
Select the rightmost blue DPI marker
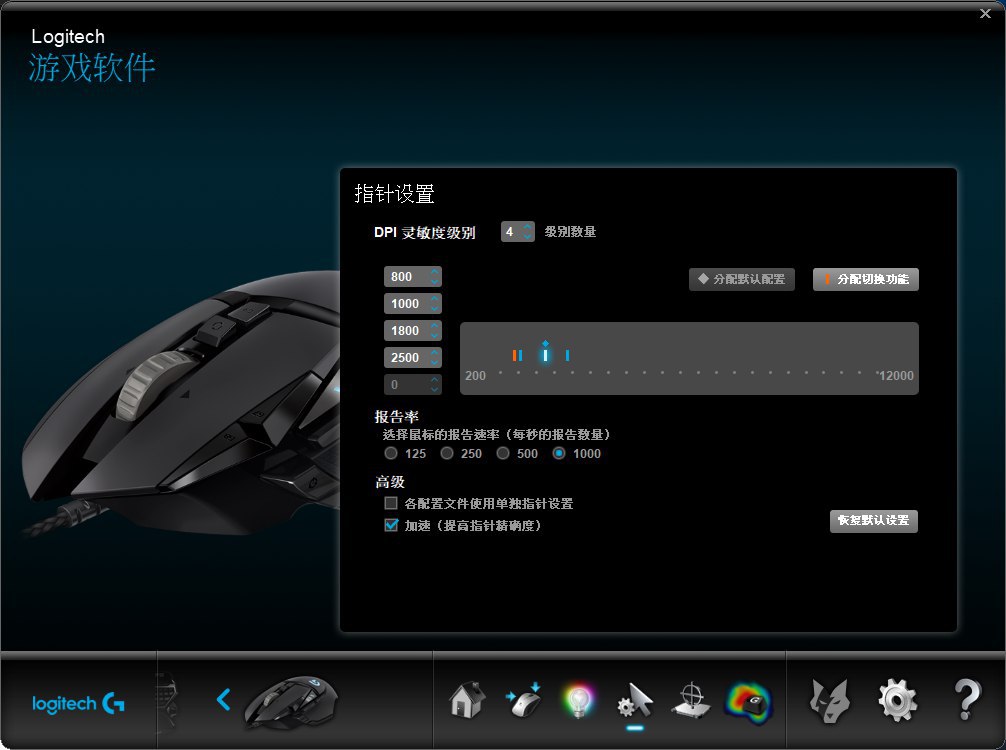[x=567, y=355]
